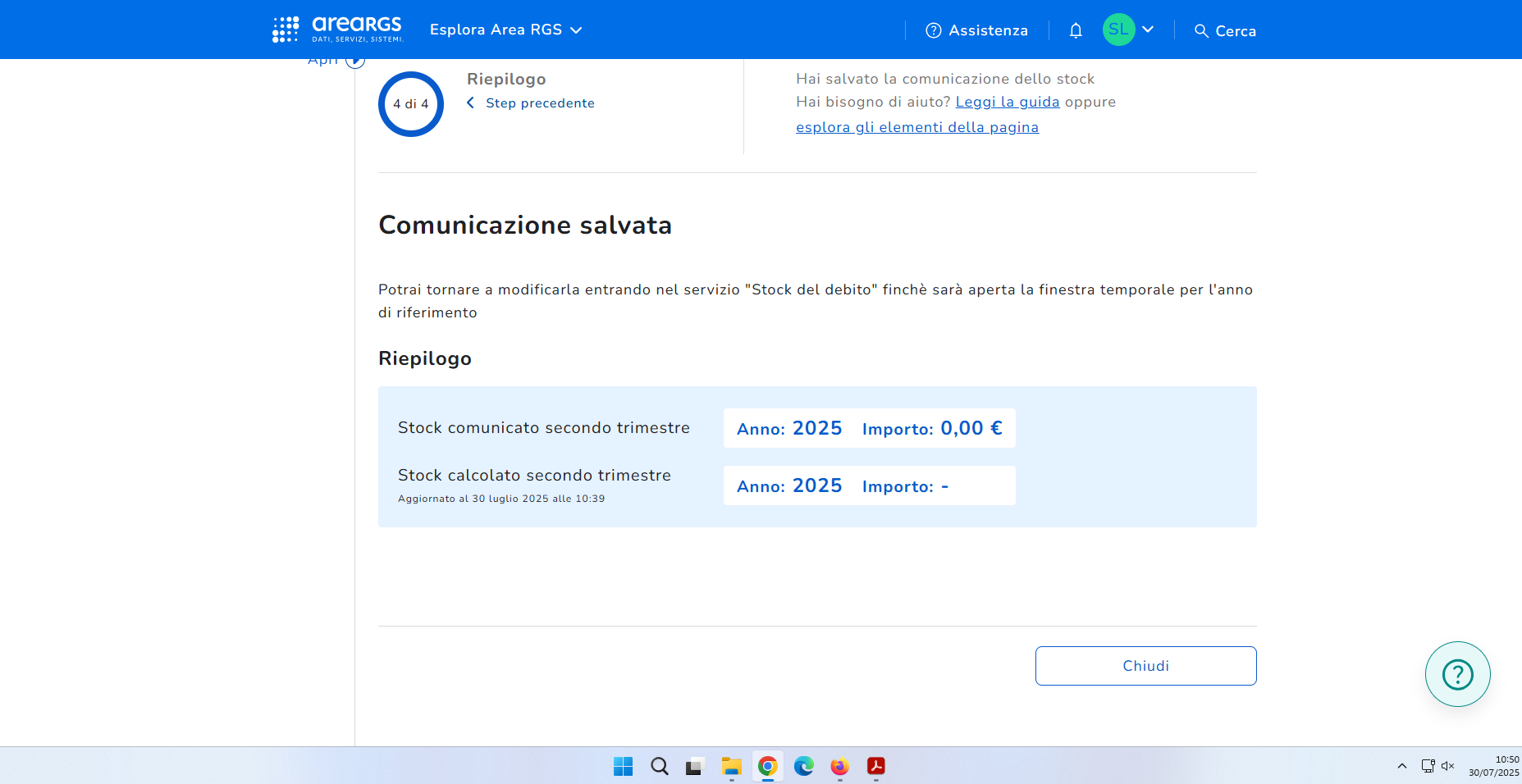
Task: Expand the user account dropdown arrow
Action: [x=1148, y=30]
